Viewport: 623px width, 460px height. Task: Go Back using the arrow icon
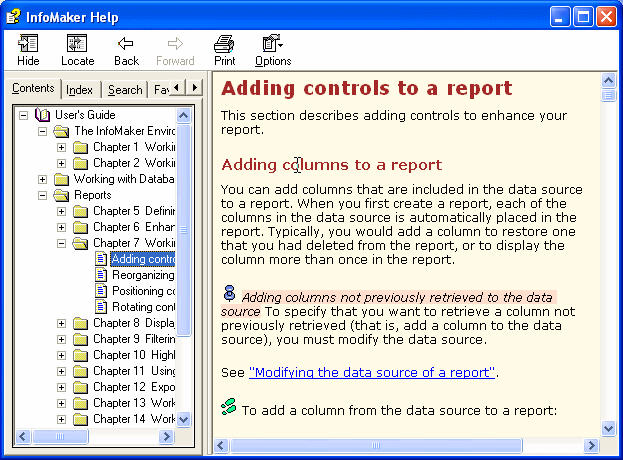point(126,43)
